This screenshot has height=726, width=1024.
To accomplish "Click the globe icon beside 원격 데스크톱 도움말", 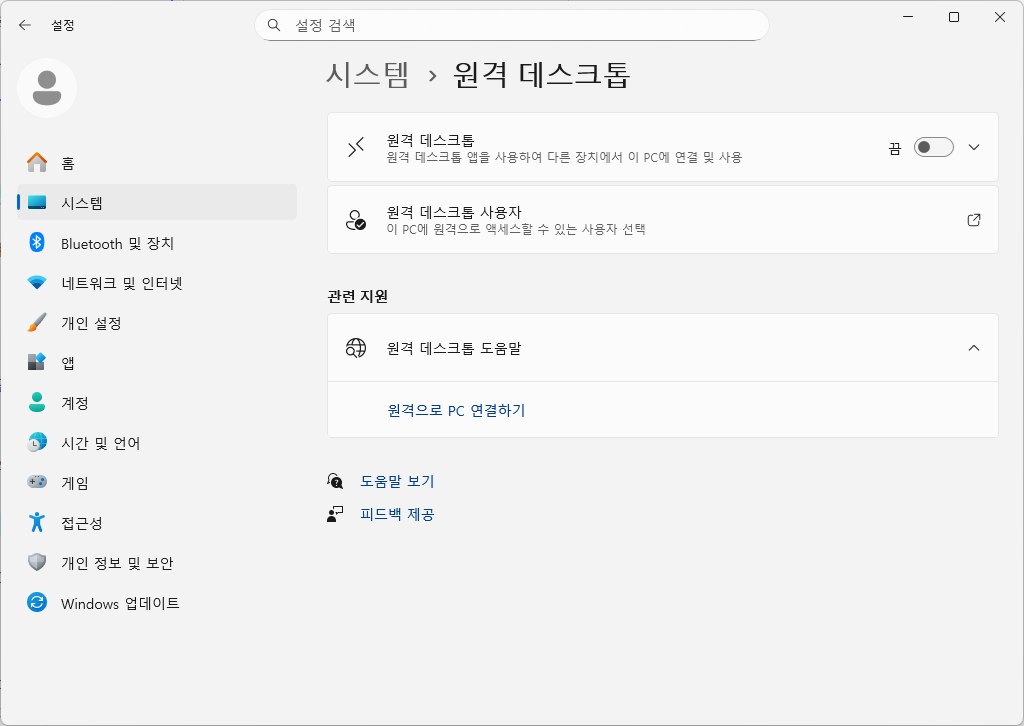I will [356, 348].
